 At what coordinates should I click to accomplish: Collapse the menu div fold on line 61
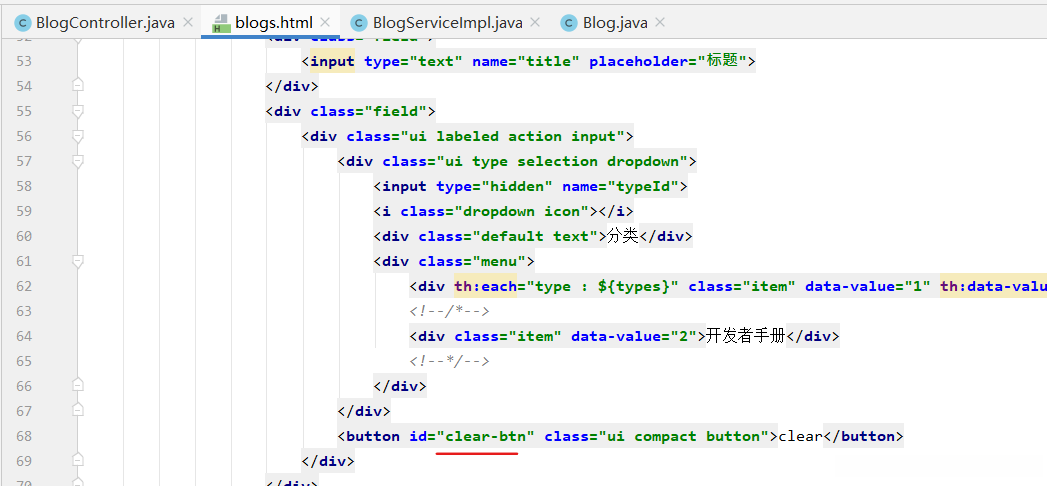(78, 261)
